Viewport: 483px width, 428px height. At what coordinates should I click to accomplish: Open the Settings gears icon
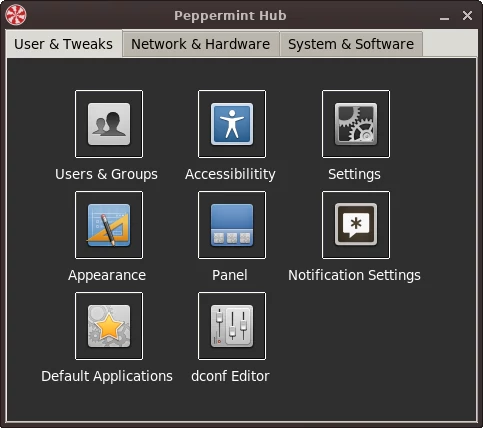356,124
